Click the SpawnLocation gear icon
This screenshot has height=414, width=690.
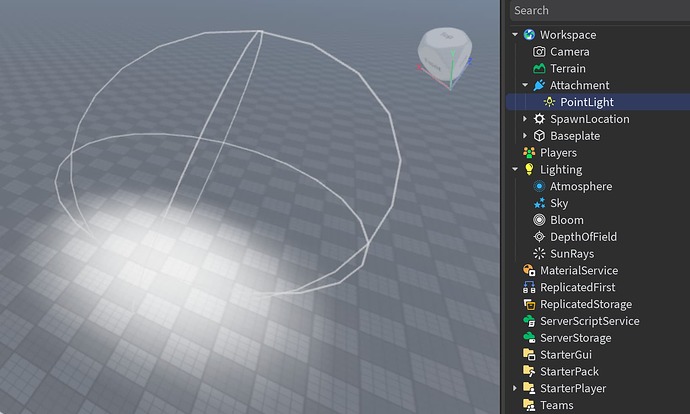point(539,119)
